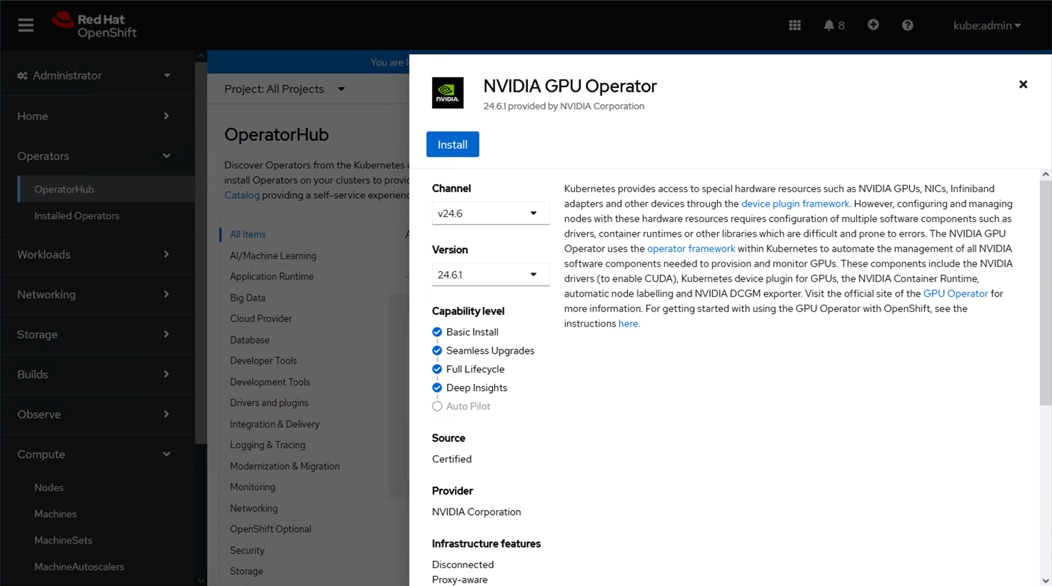Click the panel scroll-down arrow

pyautogui.click(x=1045, y=581)
